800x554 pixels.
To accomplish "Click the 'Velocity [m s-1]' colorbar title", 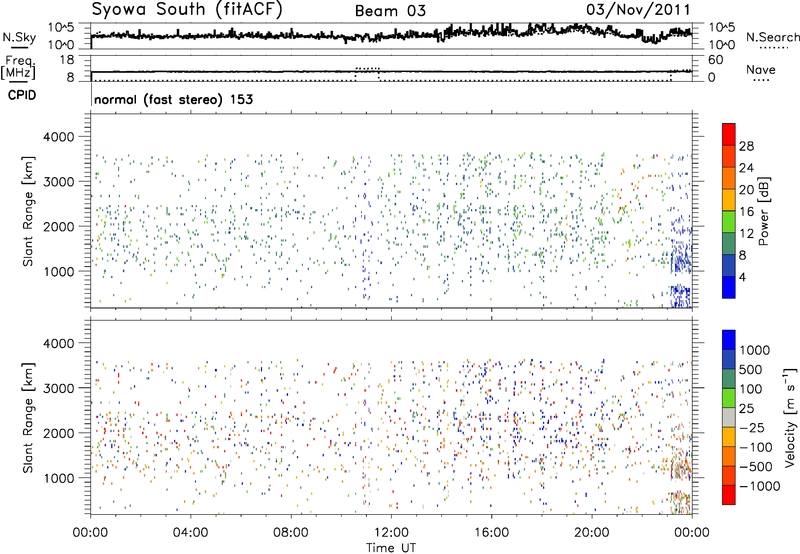I will tap(790, 417).
